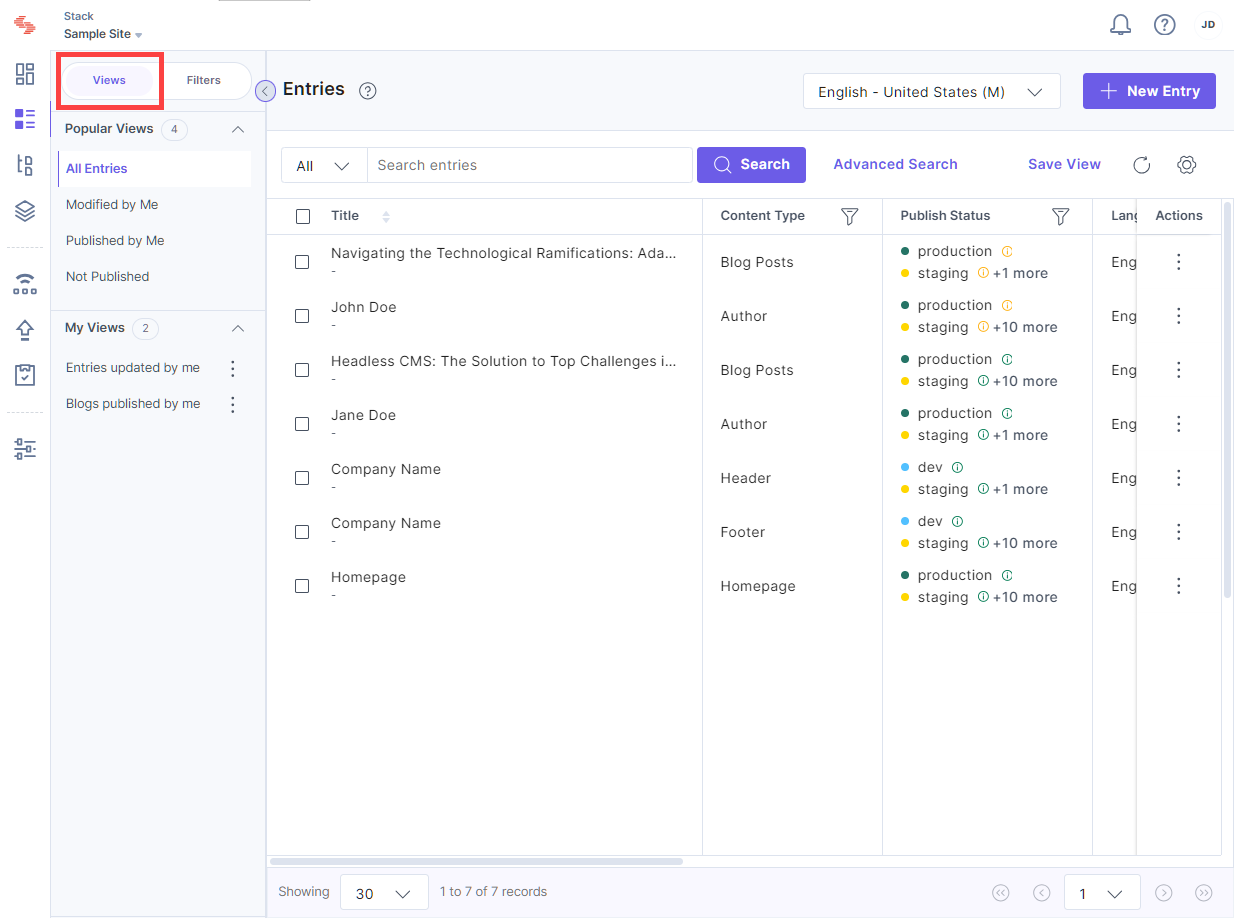Image resolution: width=1234 pixels, height=918 pixels.
Task: Switch to the Filters tab
Action: (203, 80)
